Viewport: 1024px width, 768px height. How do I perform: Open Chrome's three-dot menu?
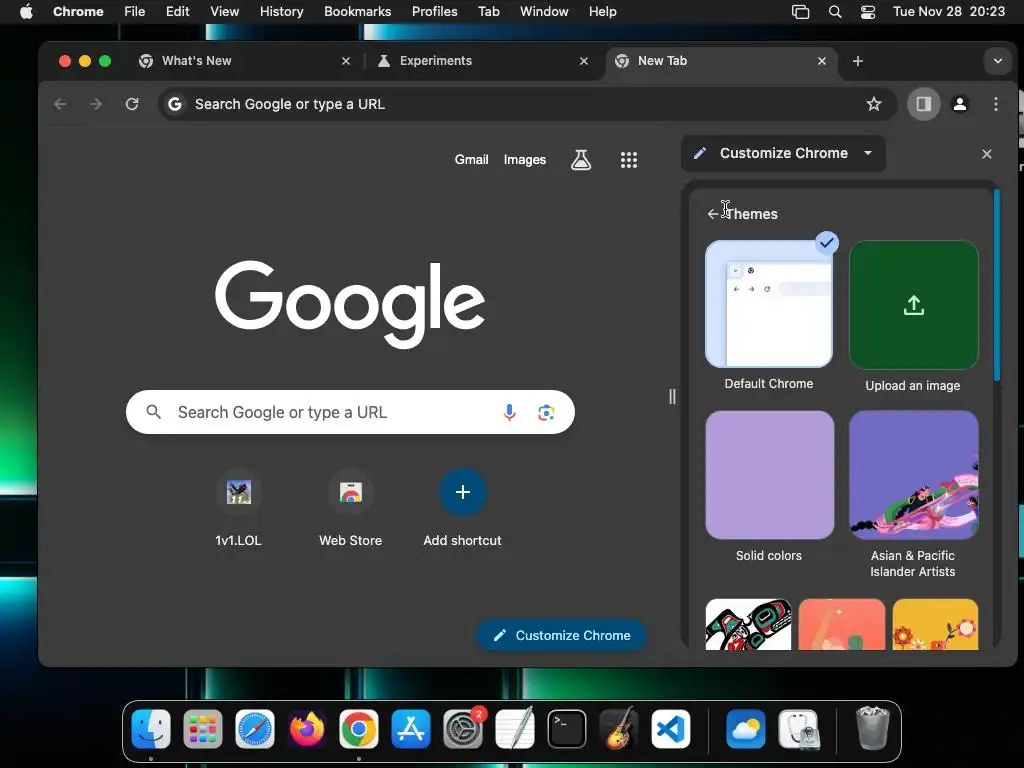click(x=996, y=104)
